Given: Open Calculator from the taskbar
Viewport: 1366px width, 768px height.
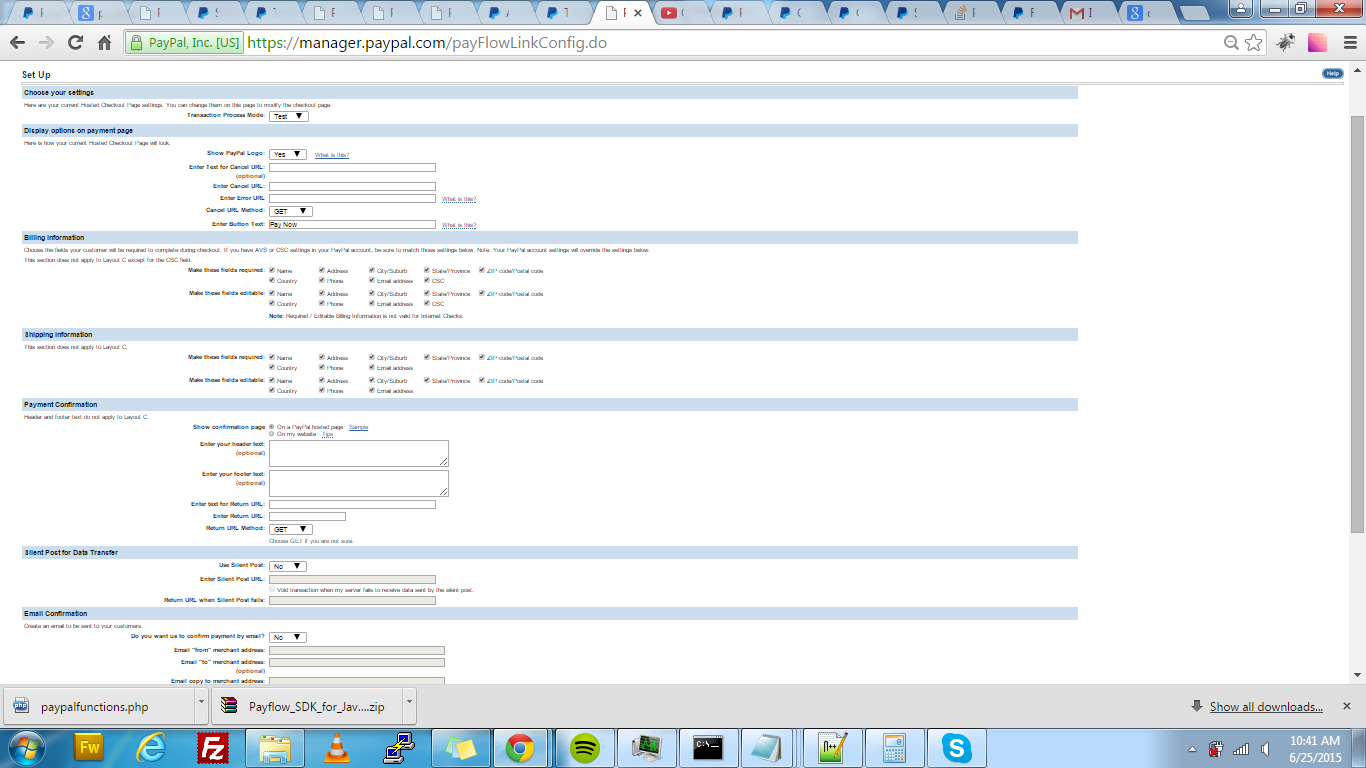Looking at the screenshot, I should tap(894, 748).
